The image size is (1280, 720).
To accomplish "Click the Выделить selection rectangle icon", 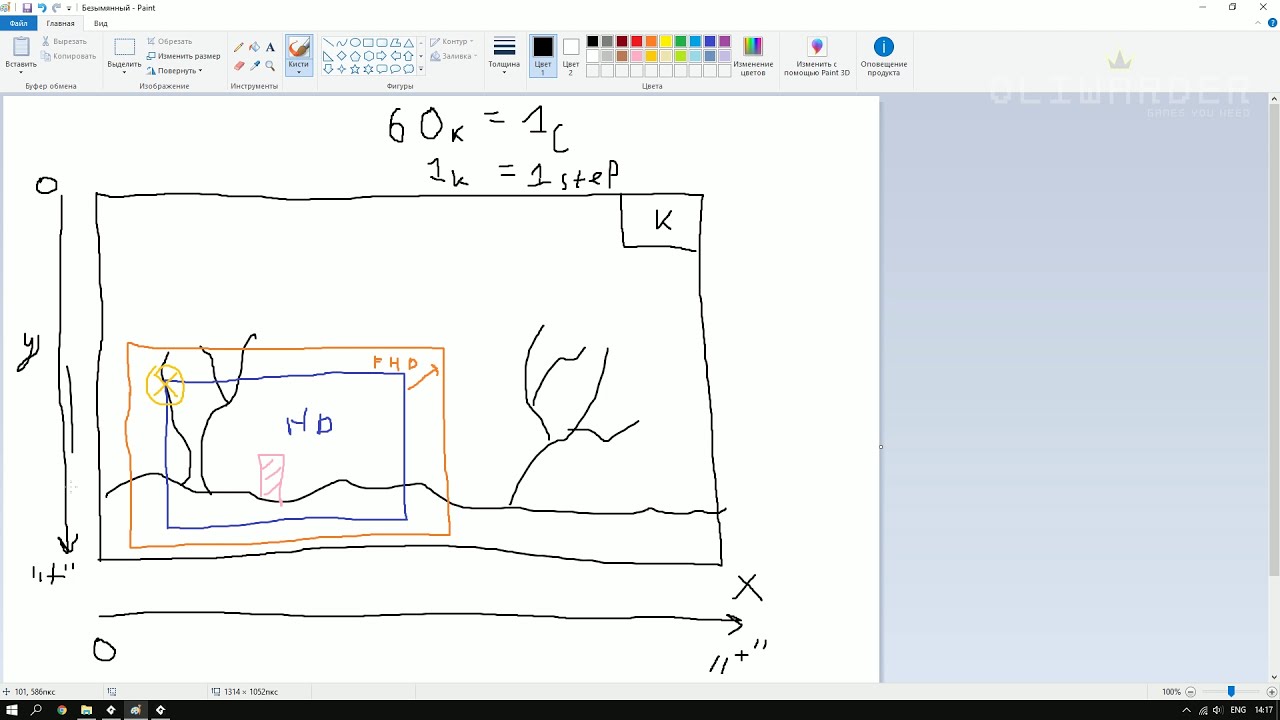I will click(124, 47).
